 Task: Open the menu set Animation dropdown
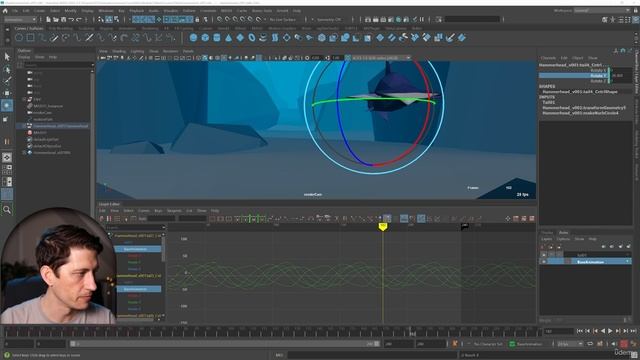(x=20, y=19)
